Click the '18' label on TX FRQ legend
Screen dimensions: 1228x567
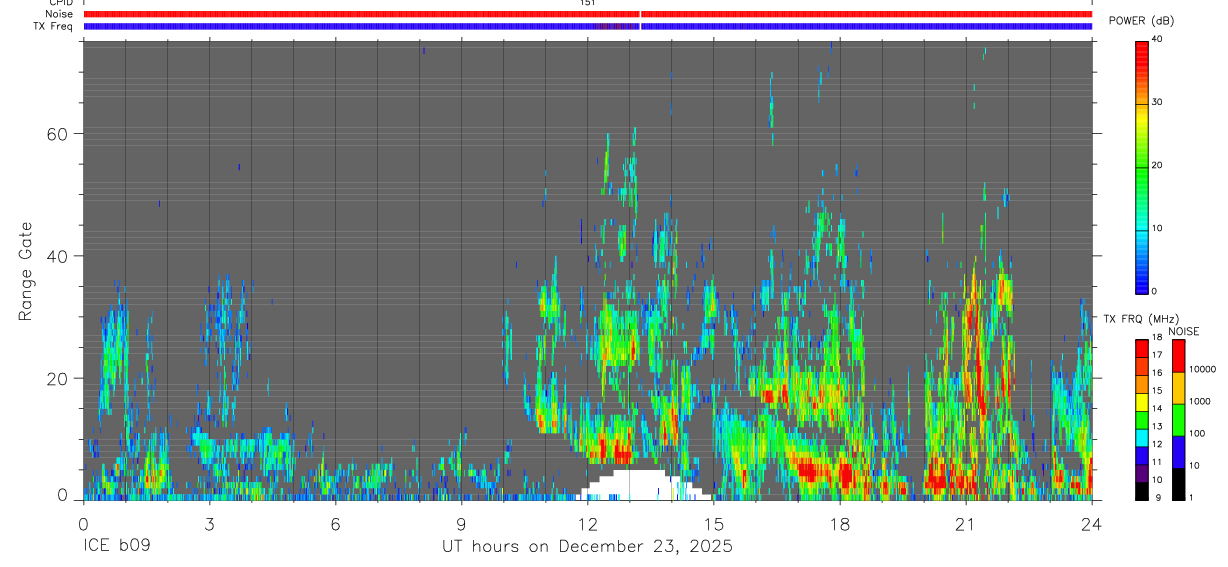pyautogui.click(x=1156, y=338)
